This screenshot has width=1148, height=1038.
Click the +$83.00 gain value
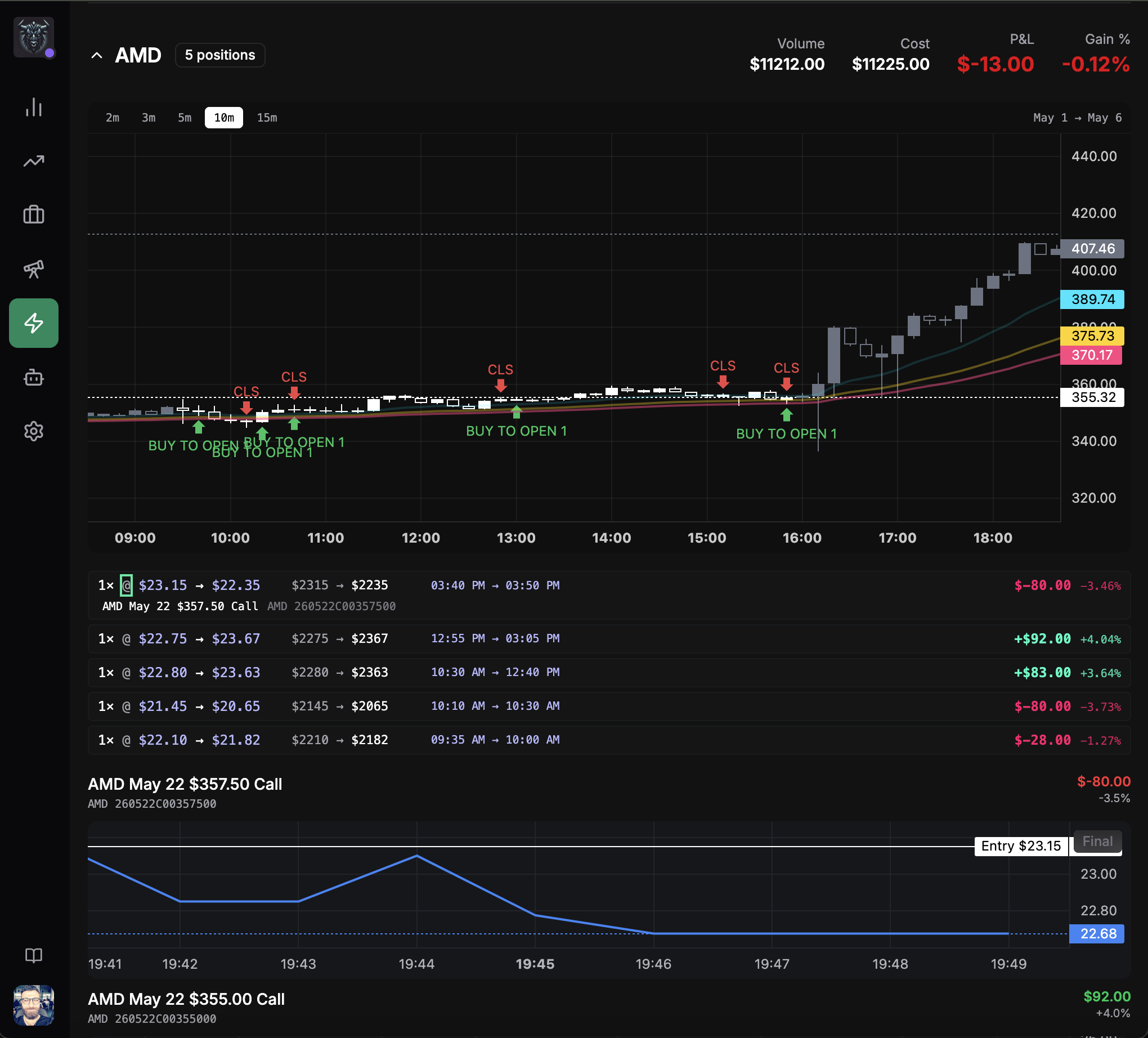click(x=1042, y=672)
